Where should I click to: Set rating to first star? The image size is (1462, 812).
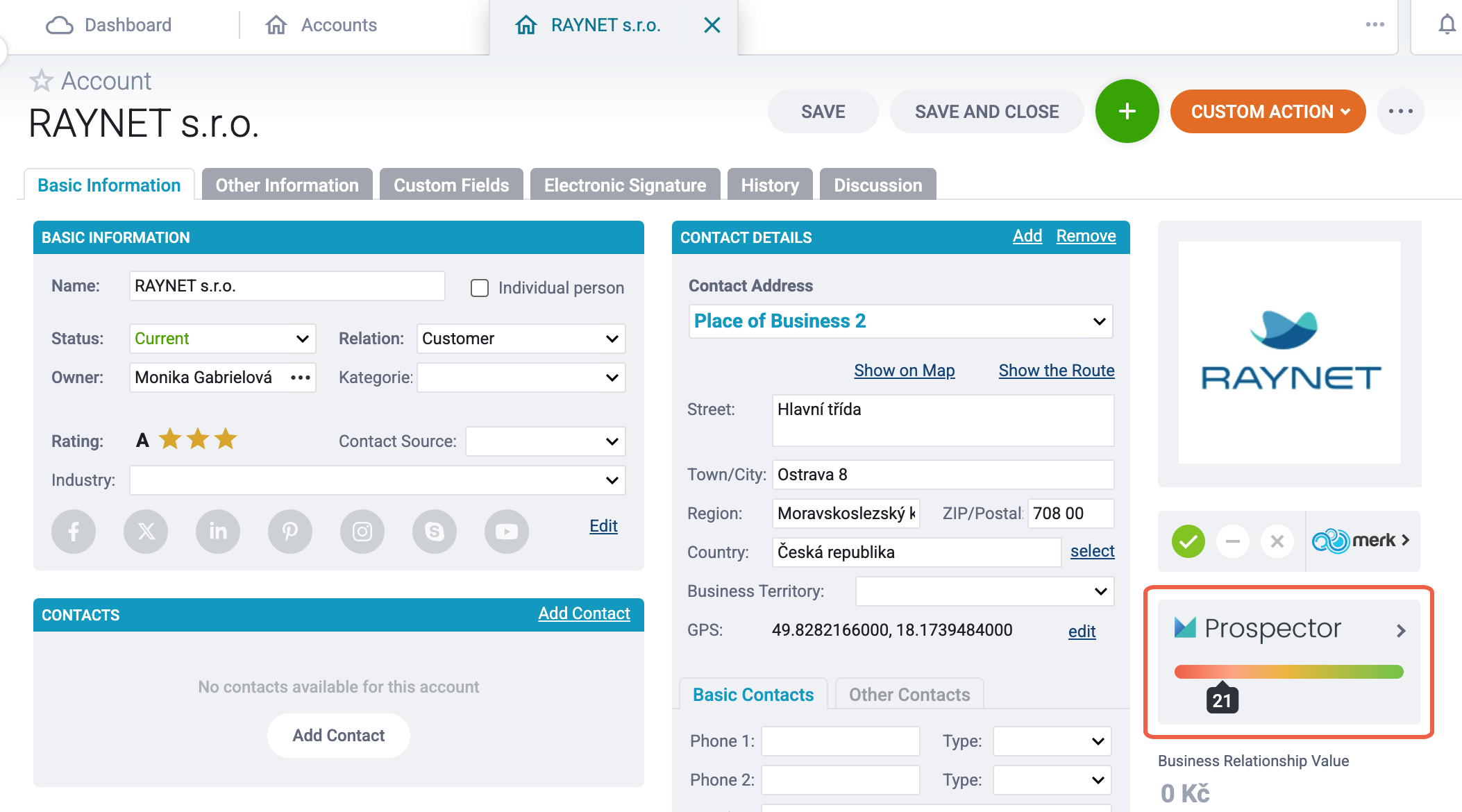[170, 439]
